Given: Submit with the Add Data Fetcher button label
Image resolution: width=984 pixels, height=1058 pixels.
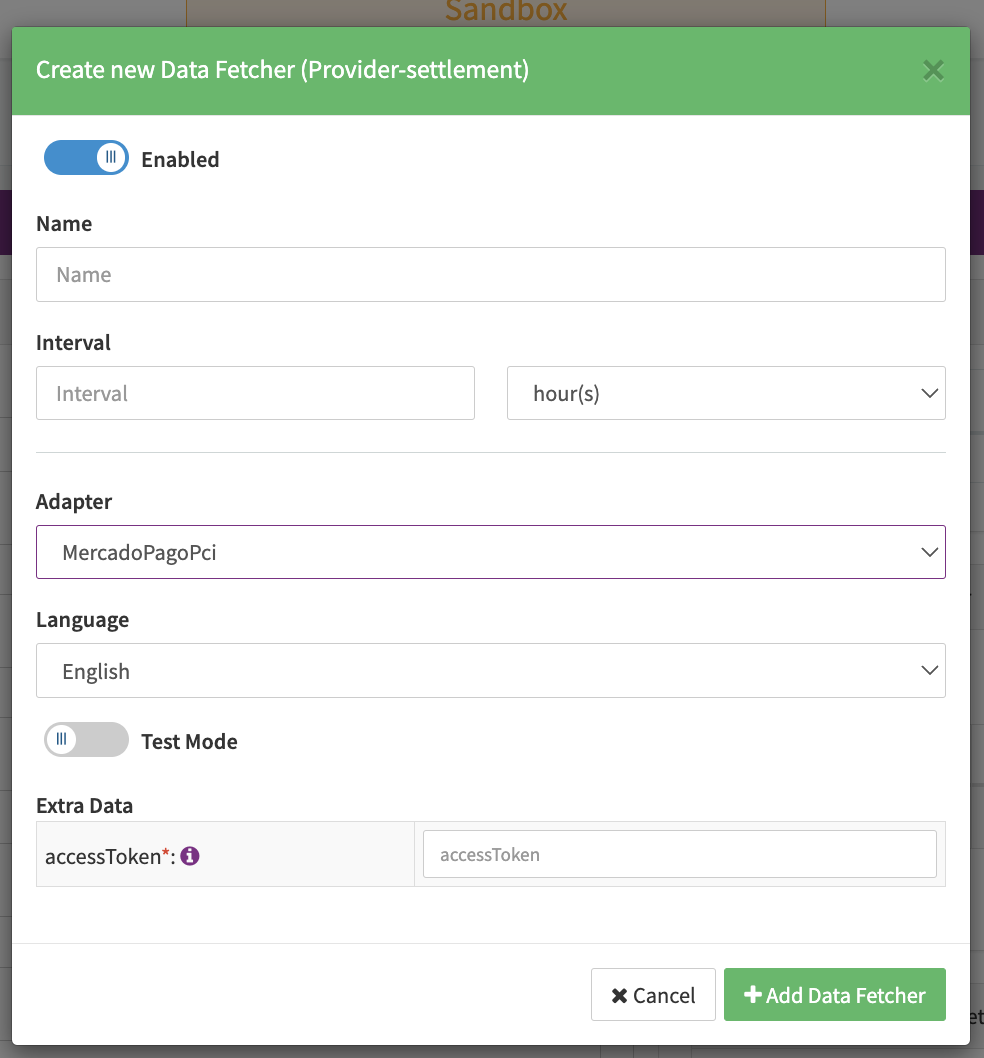Looking at the screenshot, I should pyautogui.click(x=846, y=995).
